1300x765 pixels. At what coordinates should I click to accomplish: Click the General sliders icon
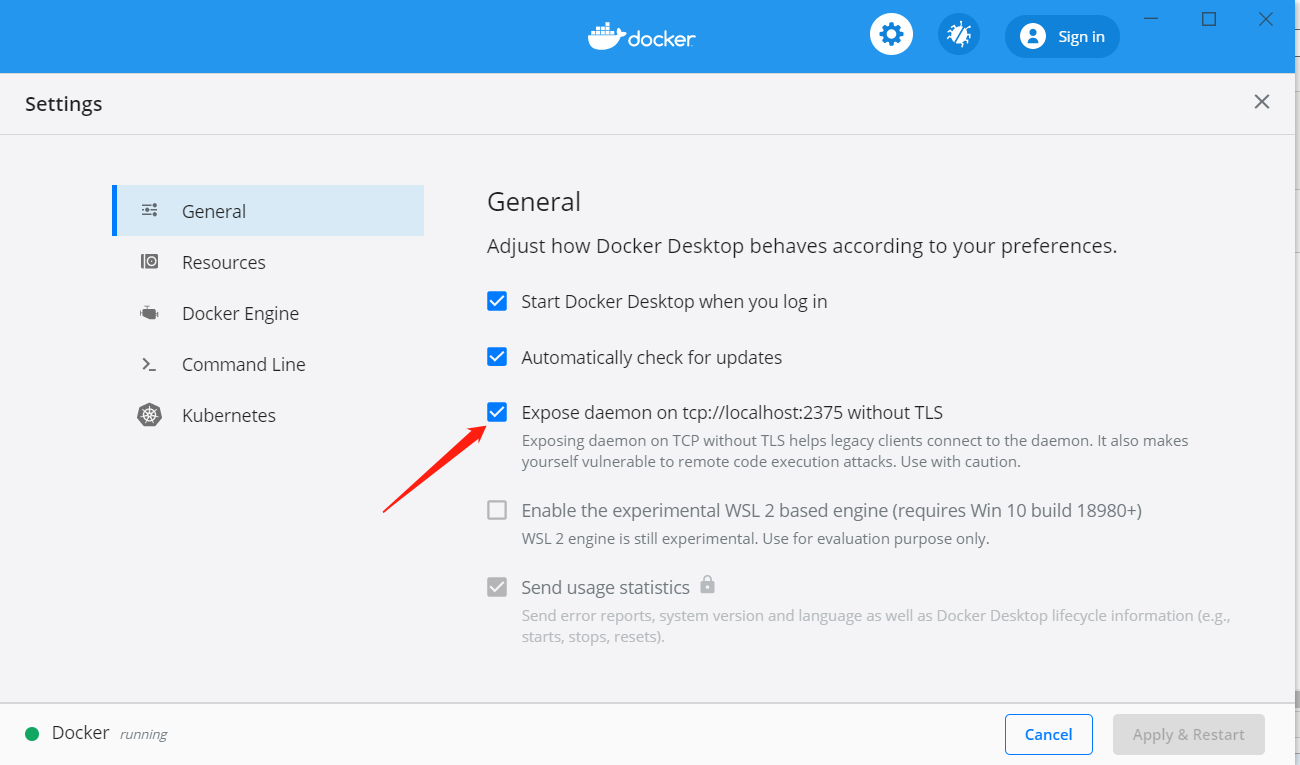click(150, 210)
